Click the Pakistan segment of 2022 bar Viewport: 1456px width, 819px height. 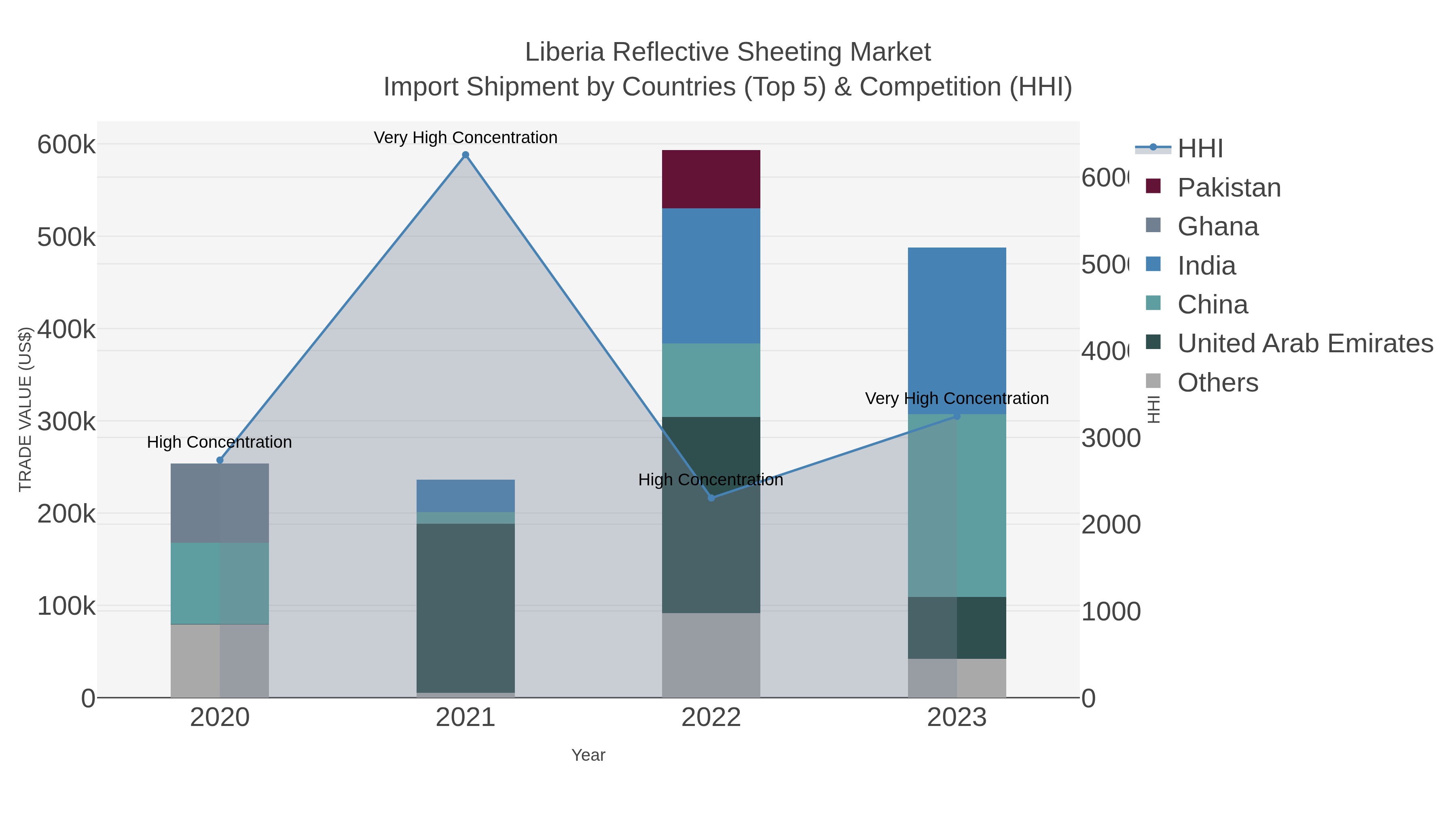711,179
